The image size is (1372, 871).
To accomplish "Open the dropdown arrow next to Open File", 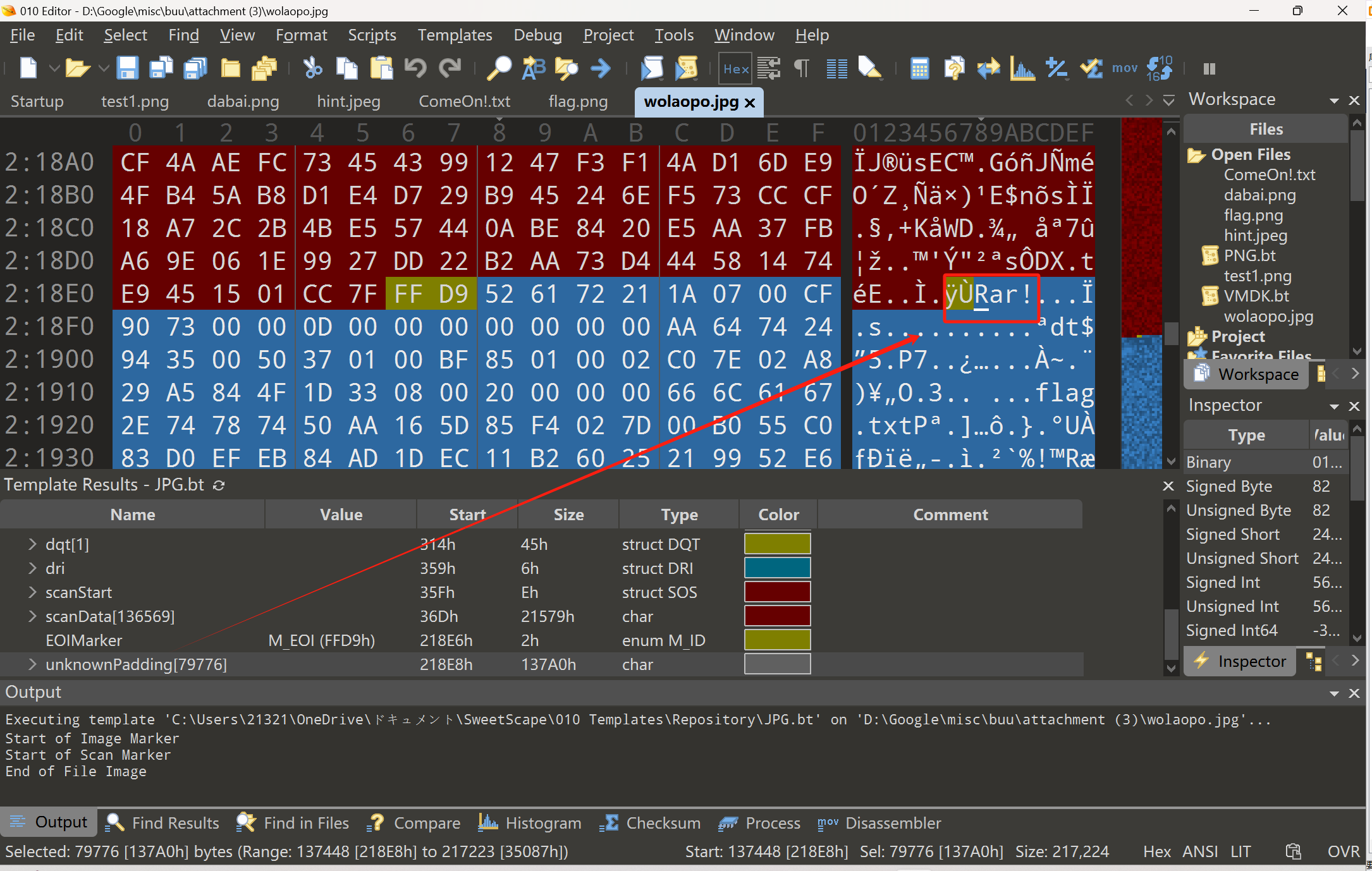I will (104, 68).
